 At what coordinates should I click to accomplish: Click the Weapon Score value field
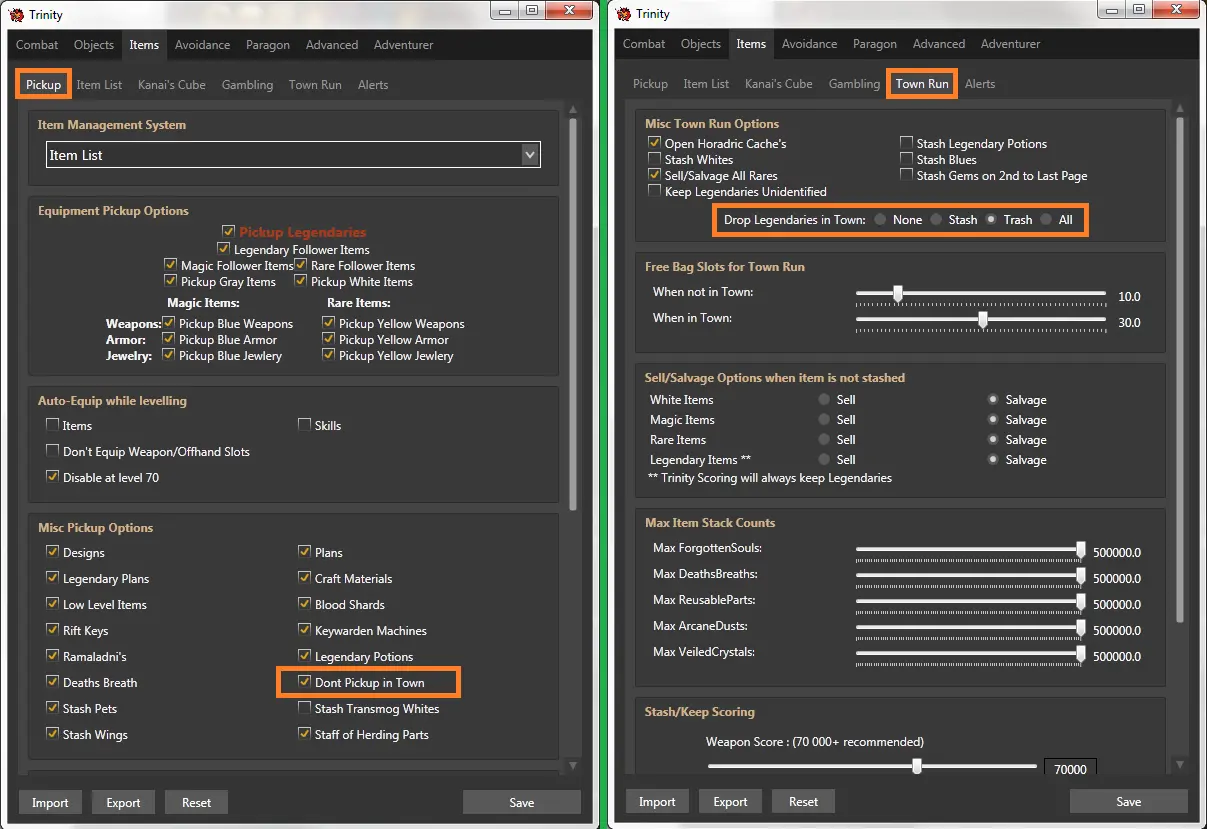click(x=1071, y=769)
